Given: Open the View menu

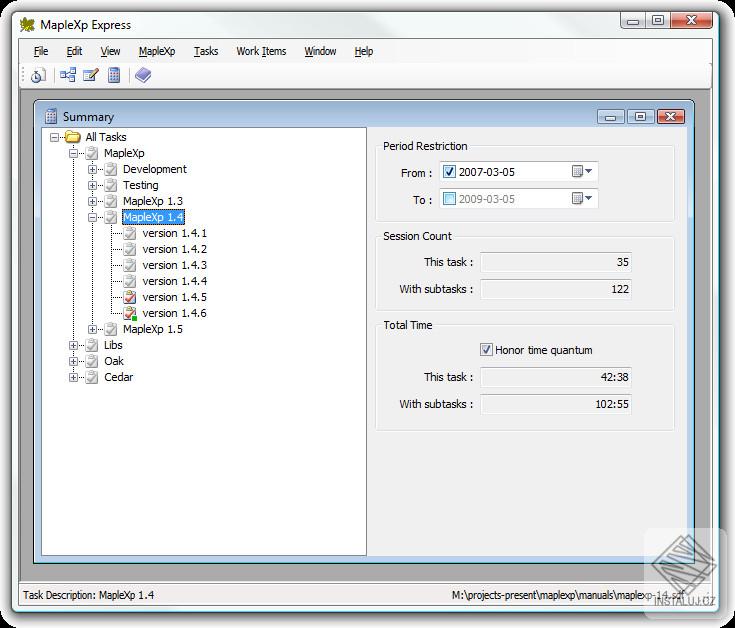Looking at the screenshot, I should pos(110,51).
